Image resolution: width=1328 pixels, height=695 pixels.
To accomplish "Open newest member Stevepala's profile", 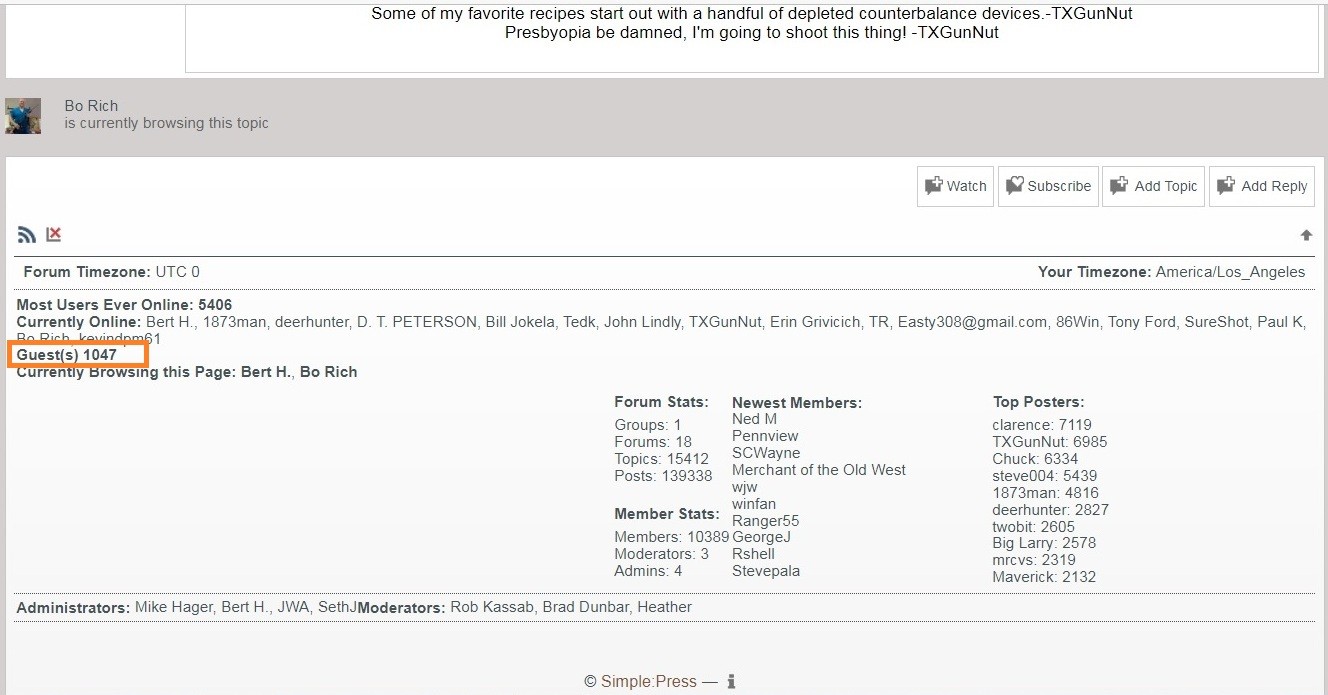I will [x=765, y=571].
